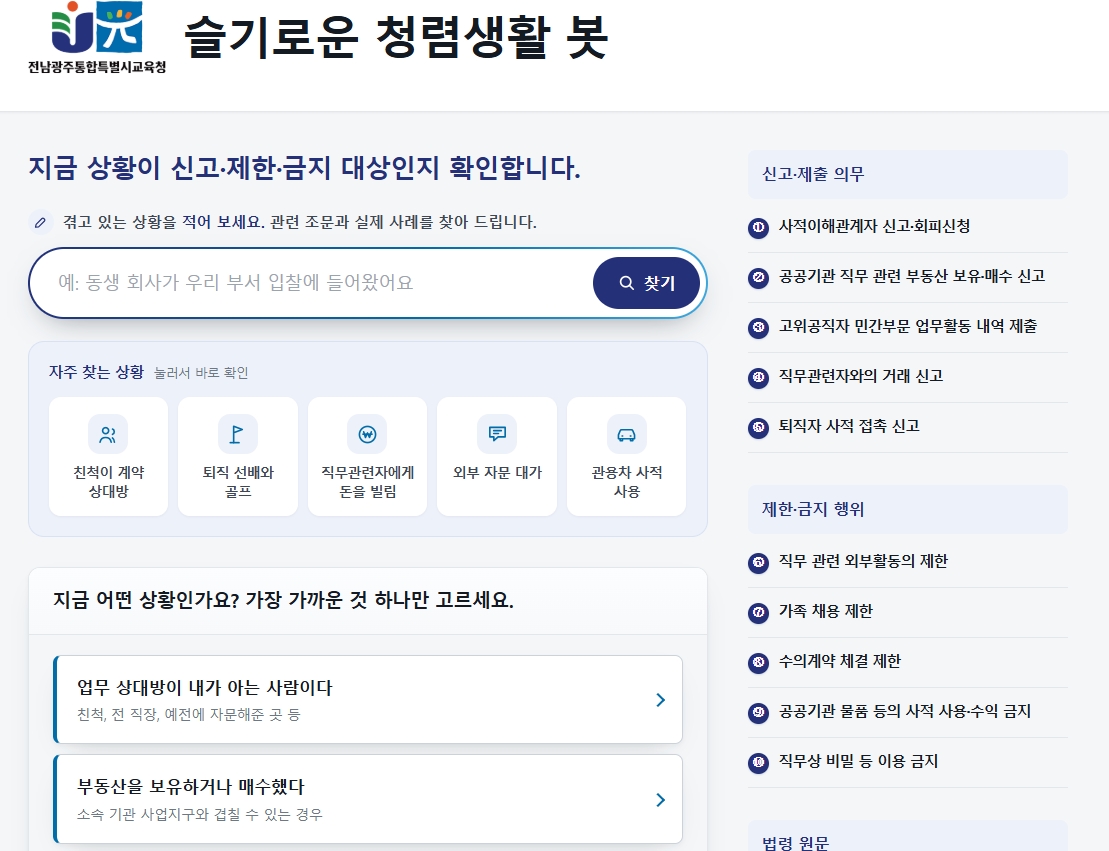
Task: Click the 슬기로운 청렴생활 봇 title
Action: pyautogui.click(x=396, y=37)
